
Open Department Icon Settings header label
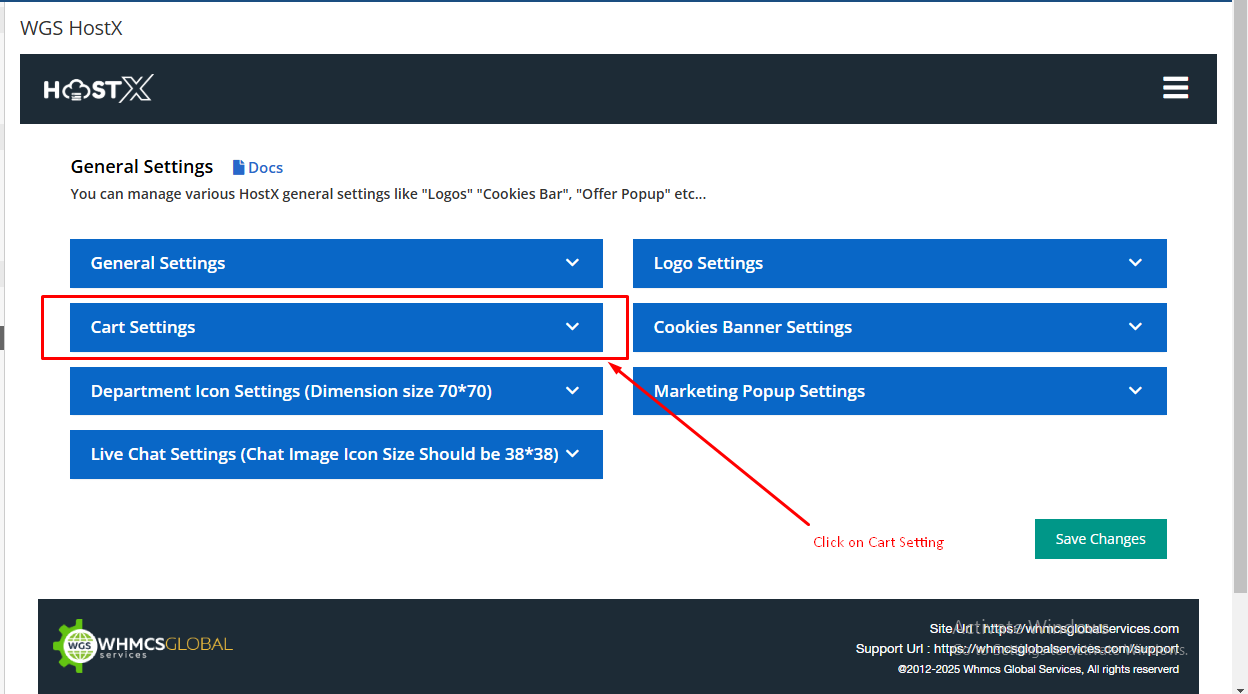(x=291, y=391)
